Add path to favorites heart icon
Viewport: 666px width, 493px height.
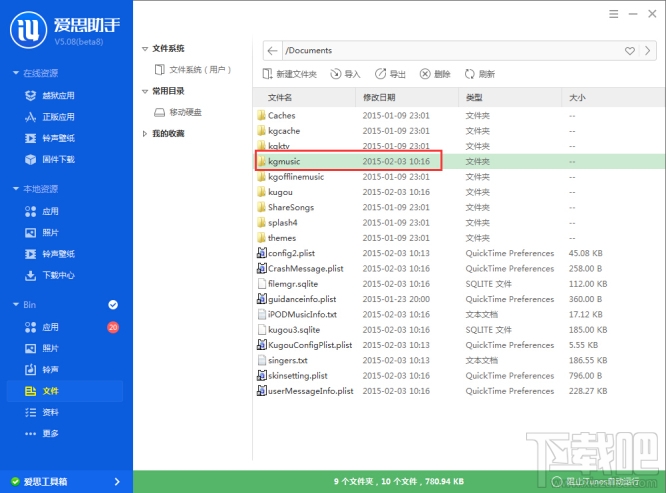[x=629, y=51]
